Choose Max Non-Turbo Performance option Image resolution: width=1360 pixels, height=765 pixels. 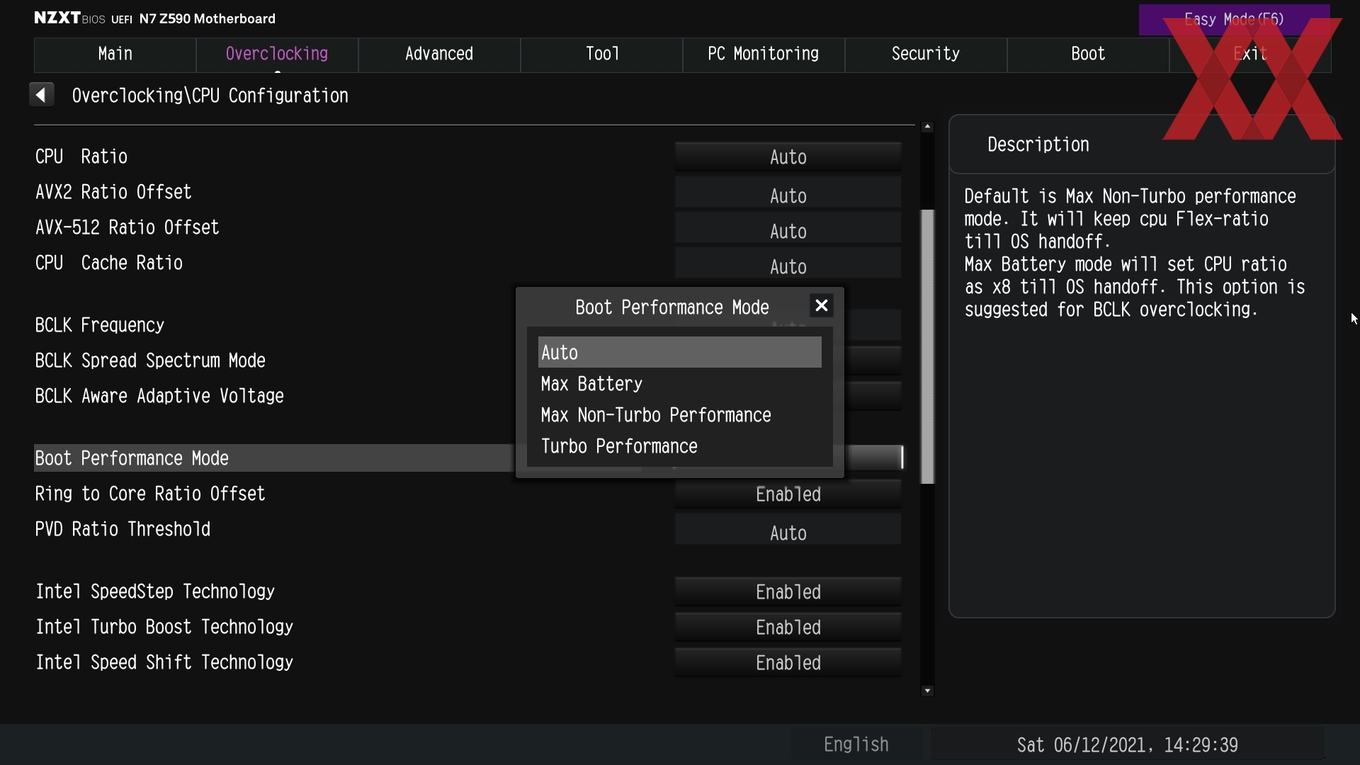point(680,415)
